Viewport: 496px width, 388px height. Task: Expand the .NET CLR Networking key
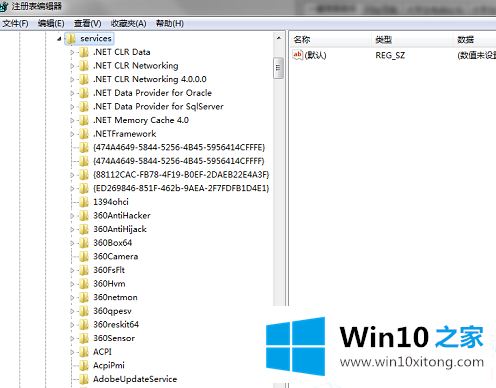click(x=72, y=66)
